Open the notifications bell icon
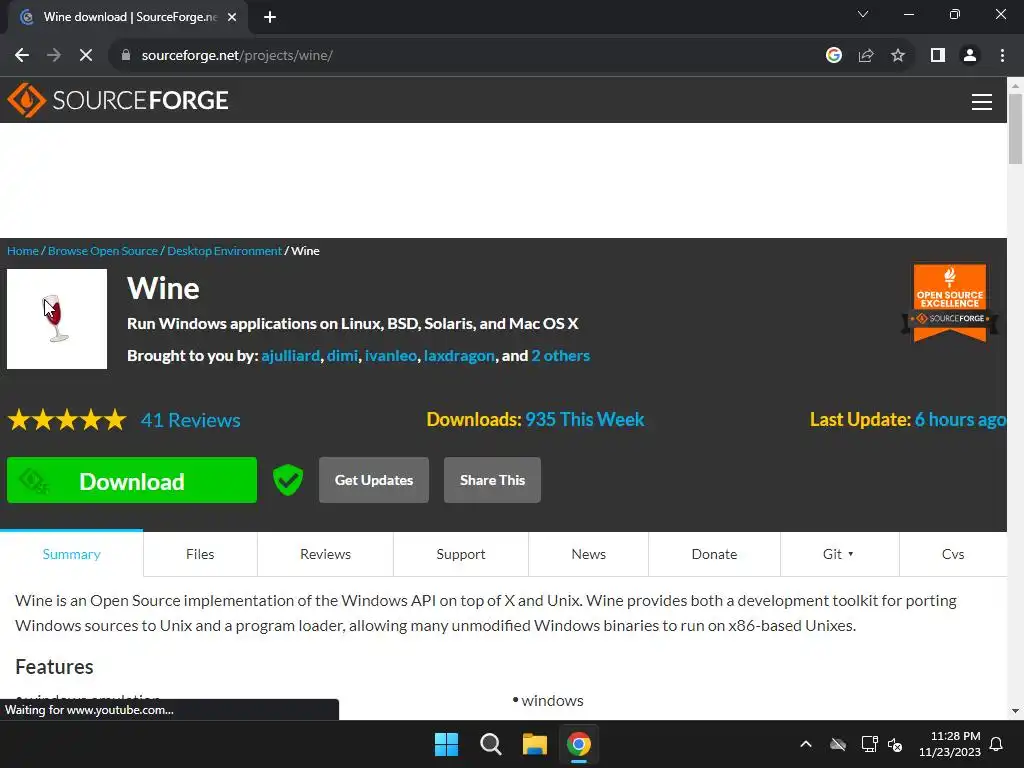 [997, 744]
